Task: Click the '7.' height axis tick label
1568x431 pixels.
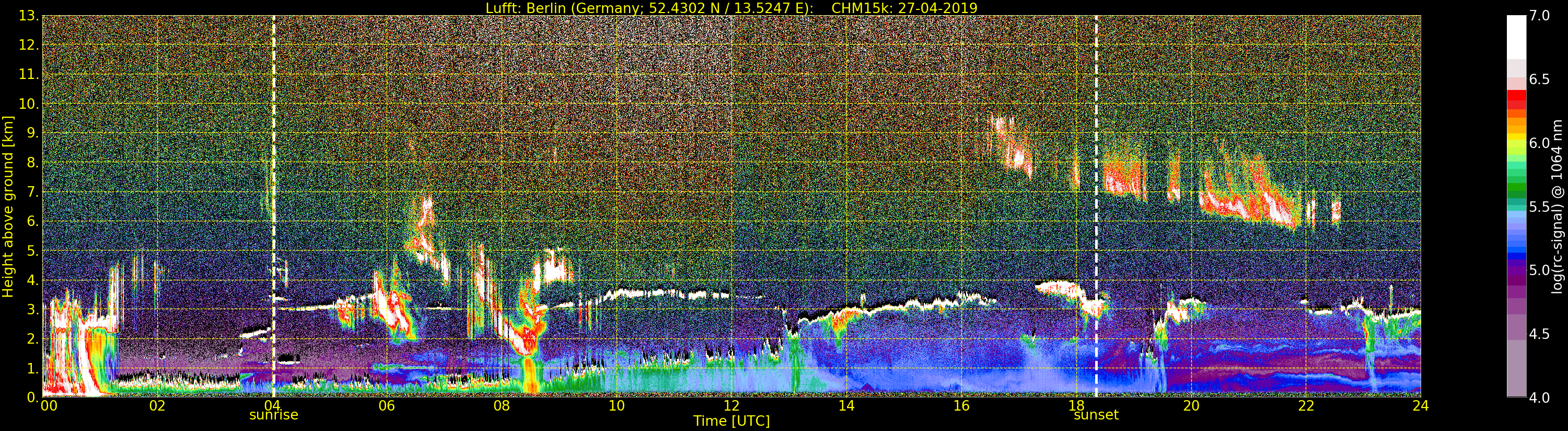Action: [x=32, y=192]
